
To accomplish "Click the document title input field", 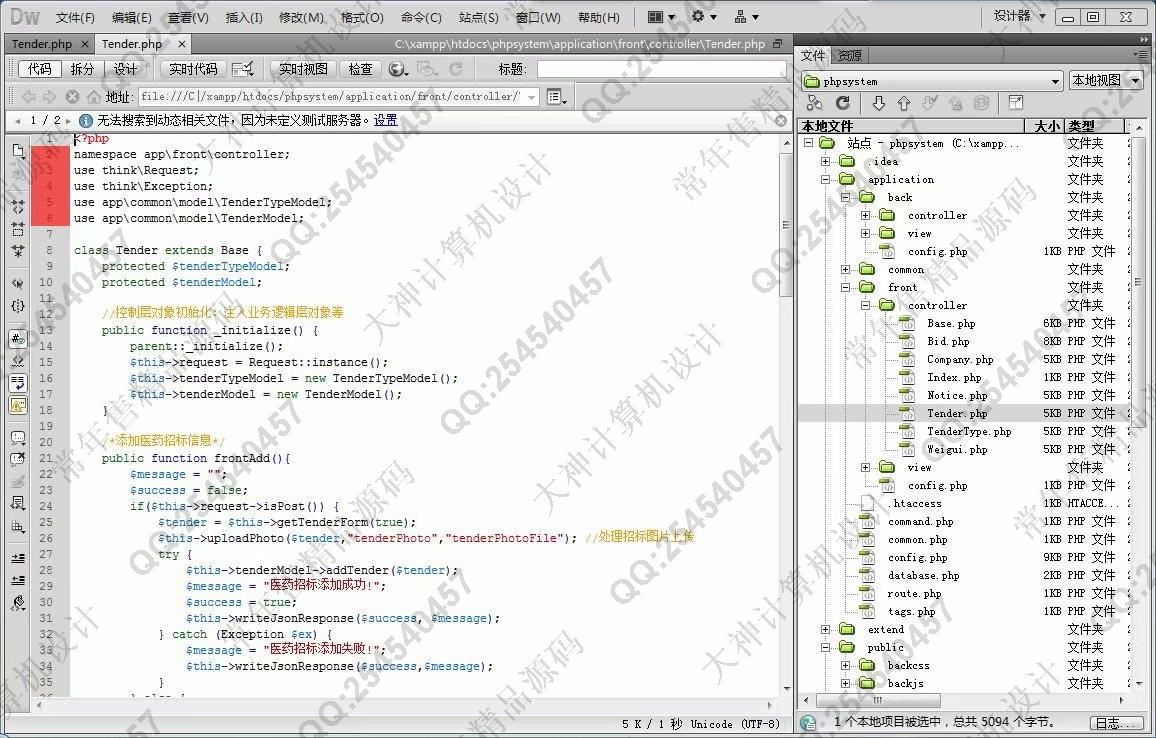I will 661,69.
